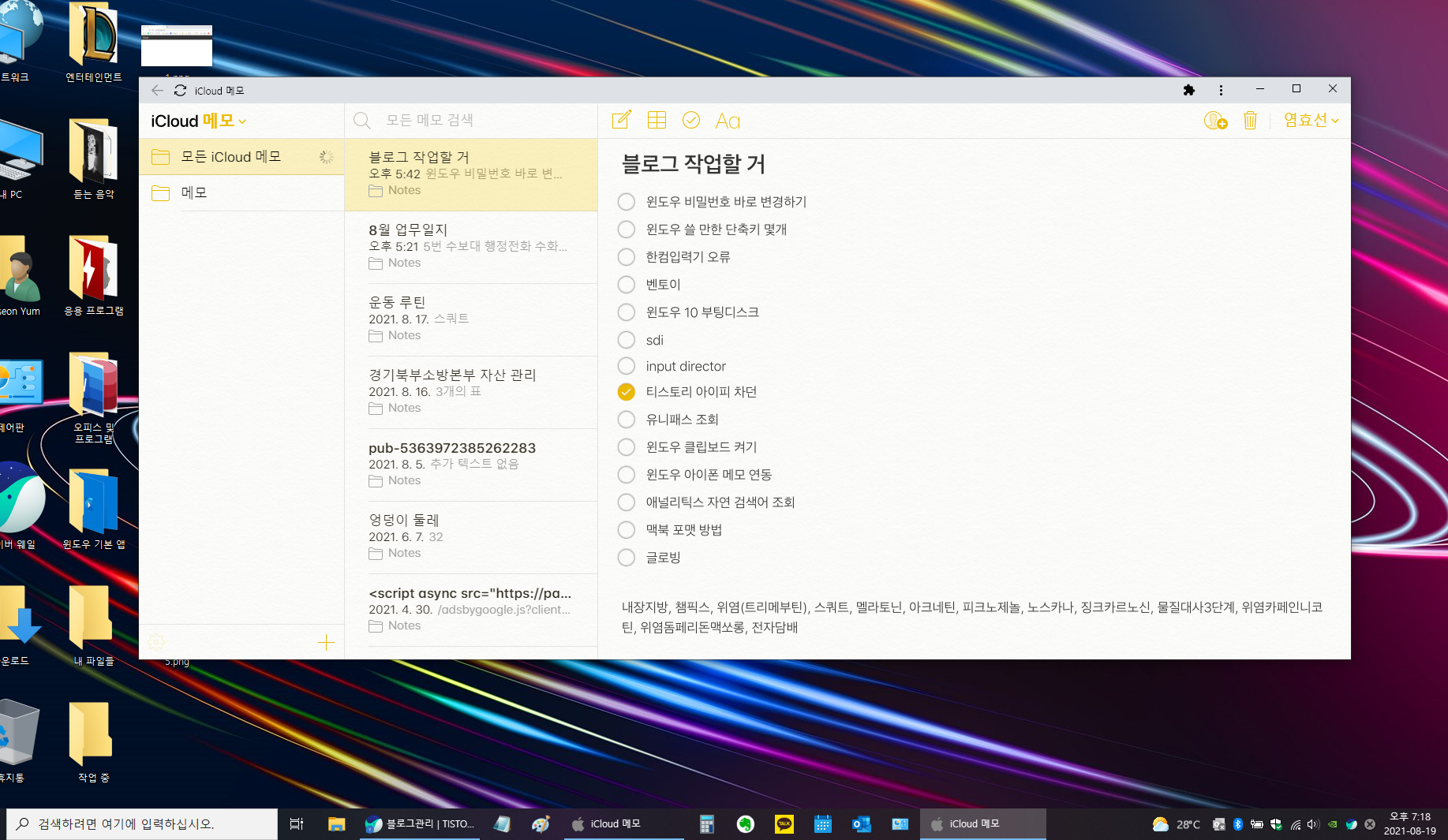This screenshot has height=840, width=1448.
Task: Open File Explorer on taskbar
Action: pos(337,824)
